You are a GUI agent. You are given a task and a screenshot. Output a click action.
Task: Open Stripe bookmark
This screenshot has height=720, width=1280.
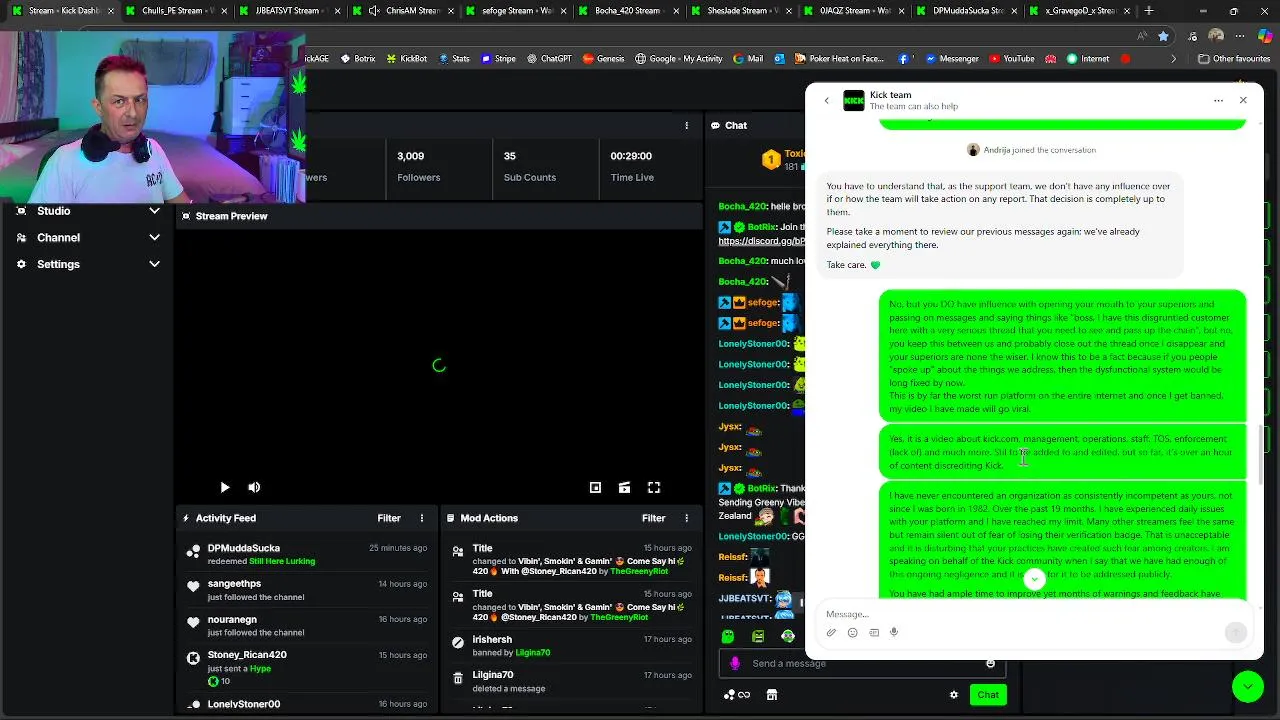(498, 59)
